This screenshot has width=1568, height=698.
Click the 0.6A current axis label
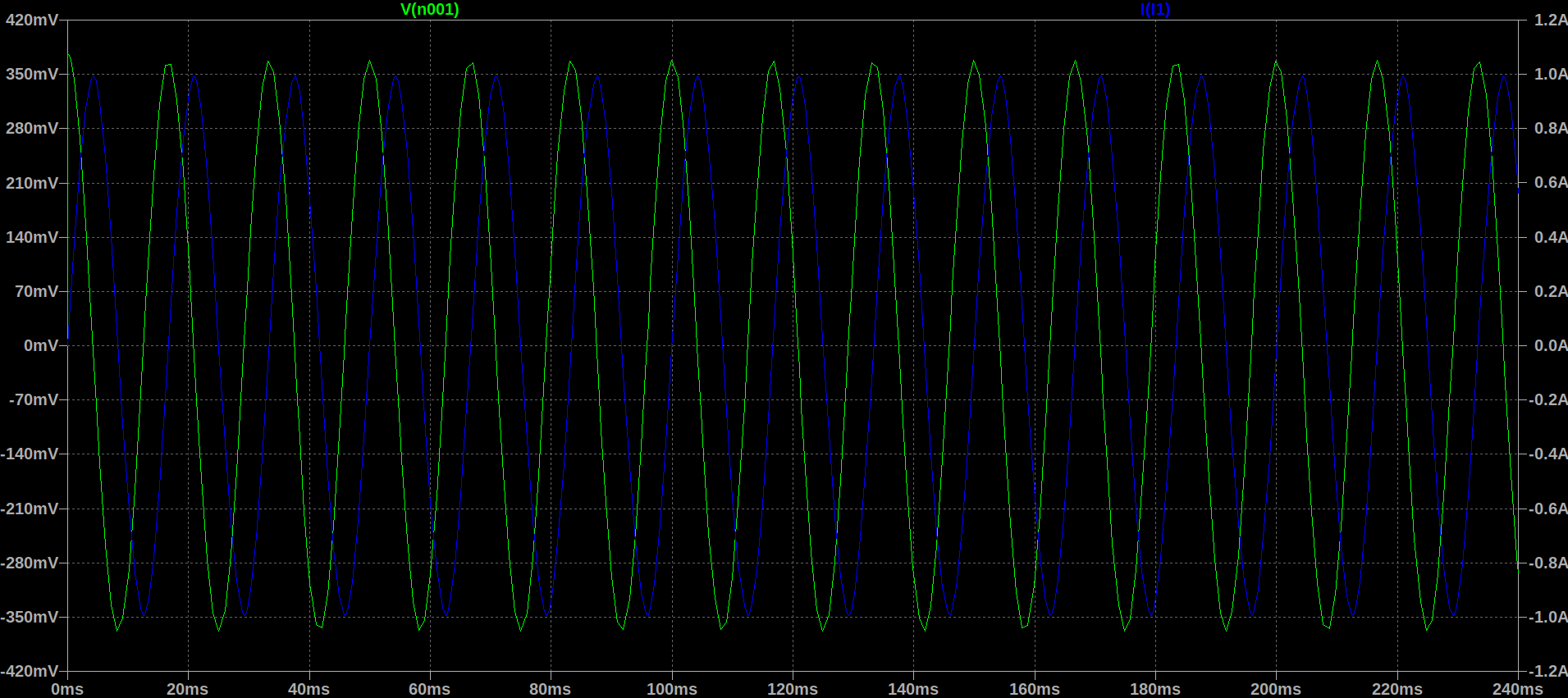[1550, 182]
